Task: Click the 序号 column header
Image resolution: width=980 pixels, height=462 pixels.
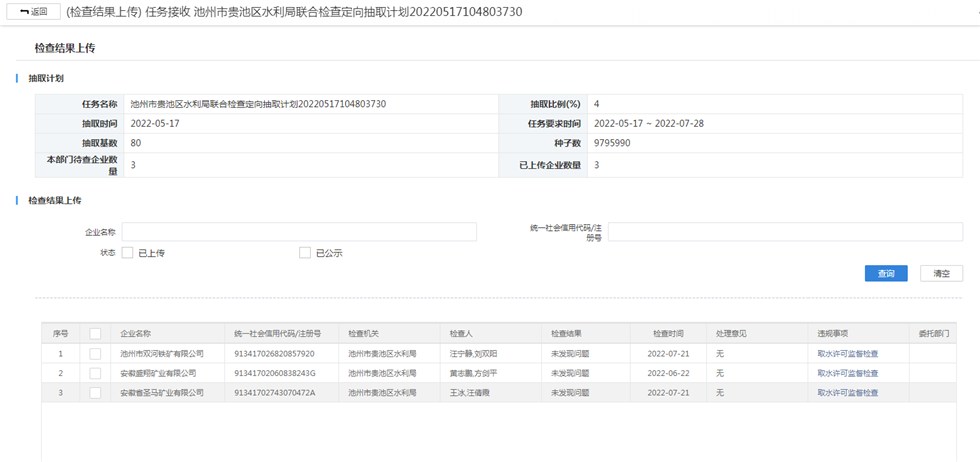Action: (x=61, y=333)
